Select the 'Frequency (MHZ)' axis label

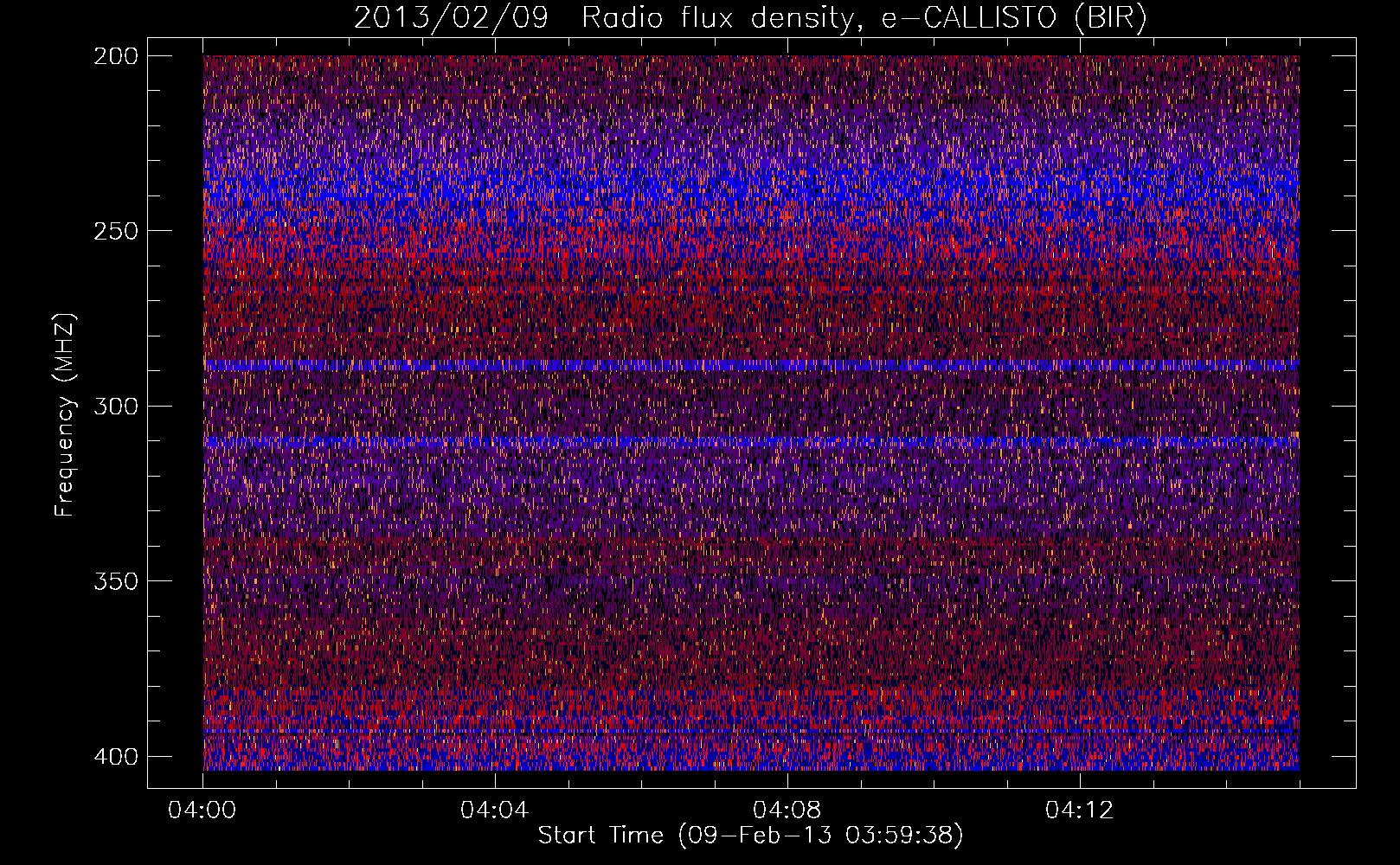[x=65, y=414]
